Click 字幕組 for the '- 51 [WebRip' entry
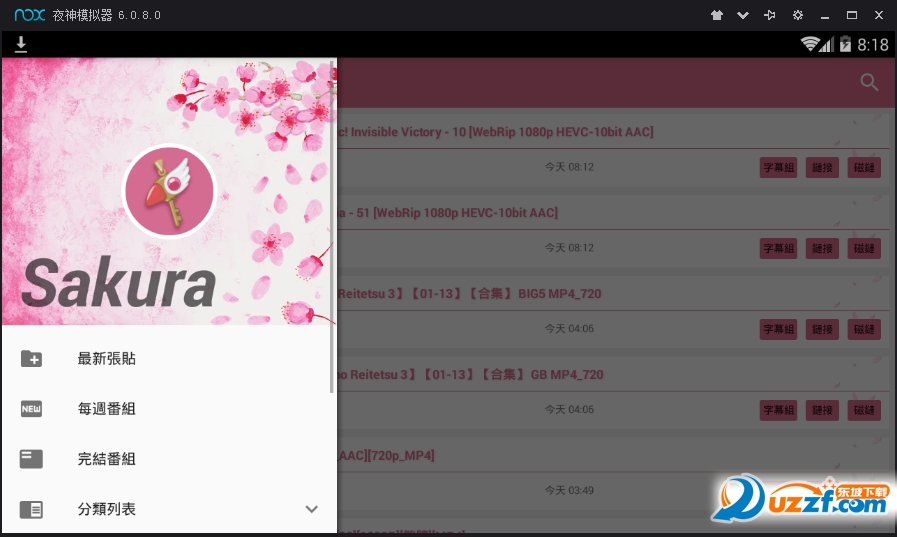The image size is (897, 537). coord(778,248)
